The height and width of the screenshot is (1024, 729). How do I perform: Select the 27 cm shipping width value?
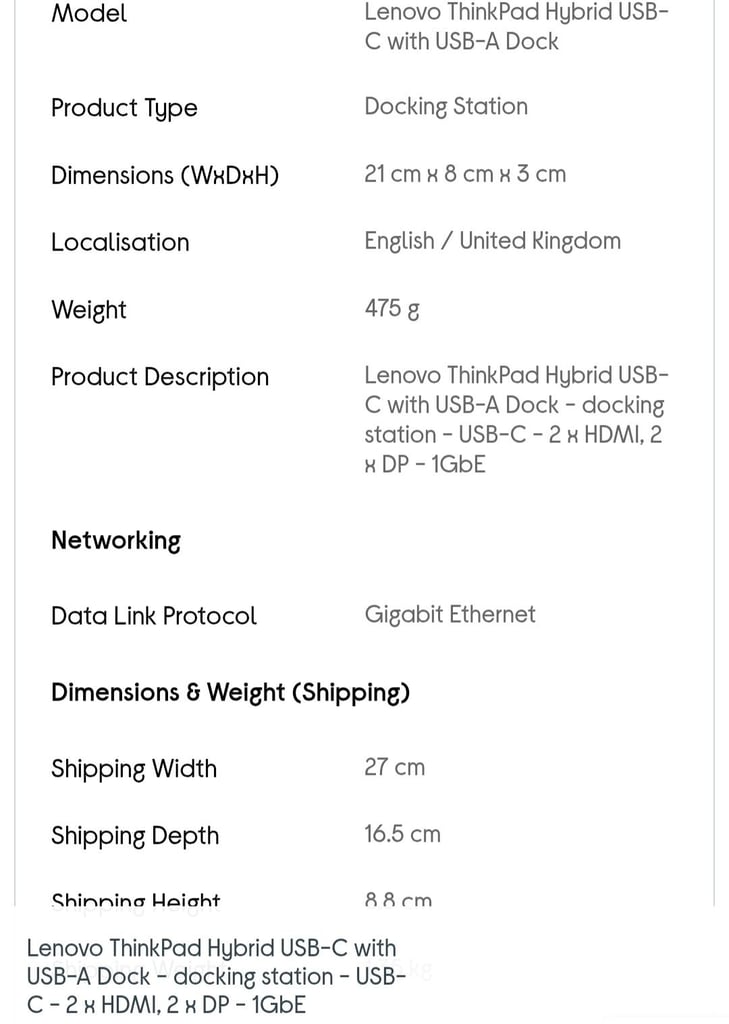pos(395,767)
